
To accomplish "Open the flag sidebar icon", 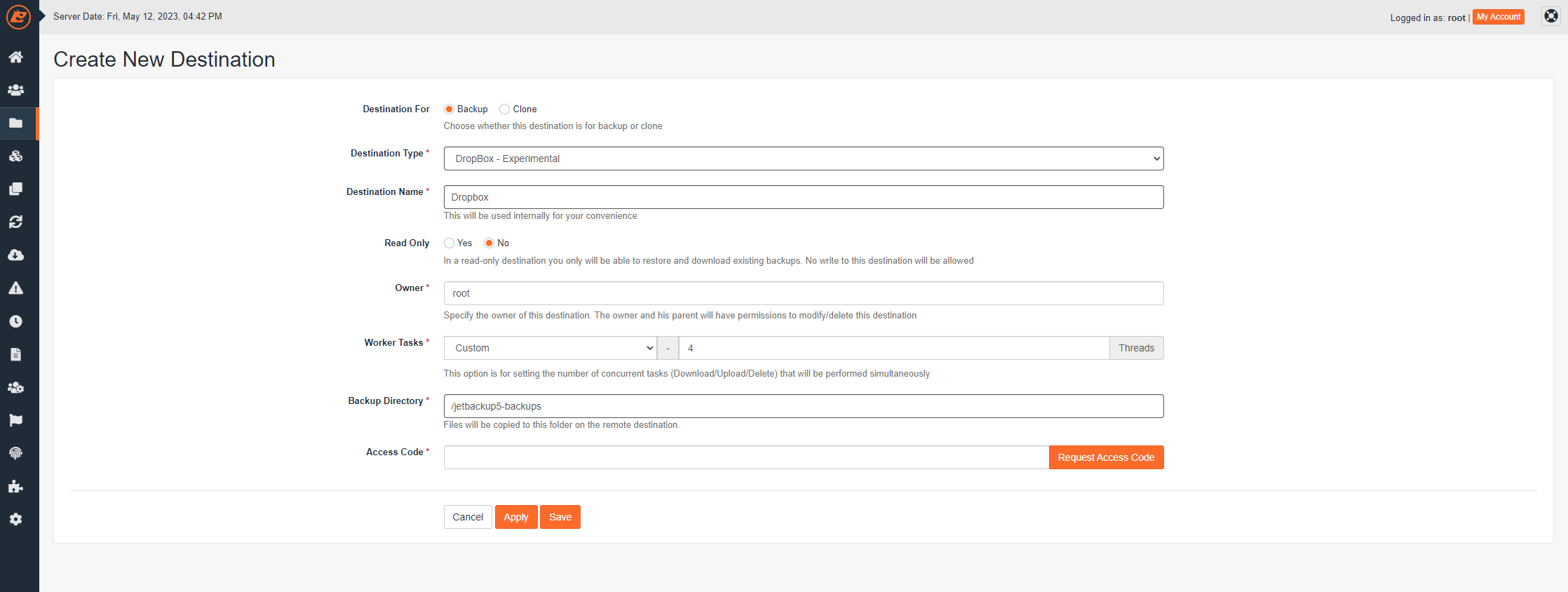I will [x=15, y=420].
